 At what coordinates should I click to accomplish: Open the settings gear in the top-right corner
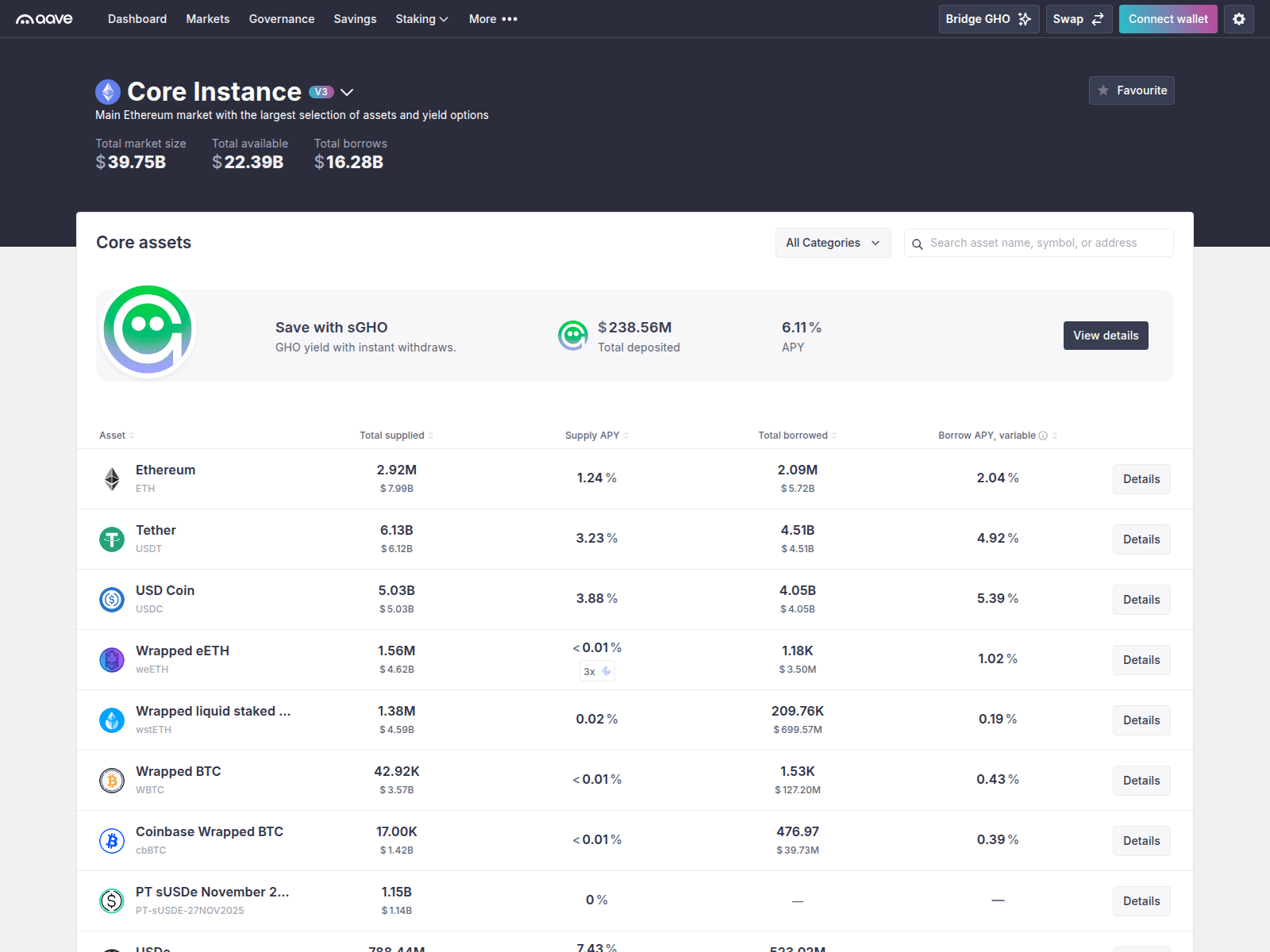[x=1238, y=18]
